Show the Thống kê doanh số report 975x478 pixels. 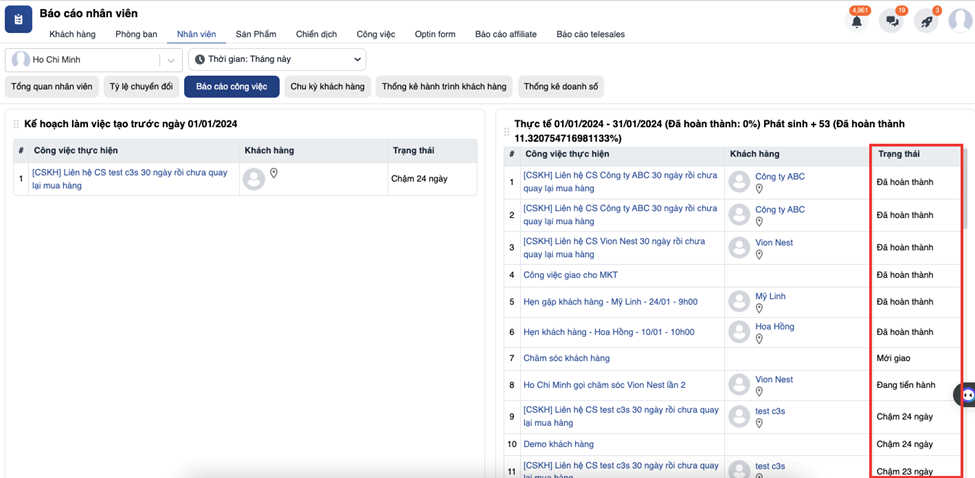[x=560, y=87]
